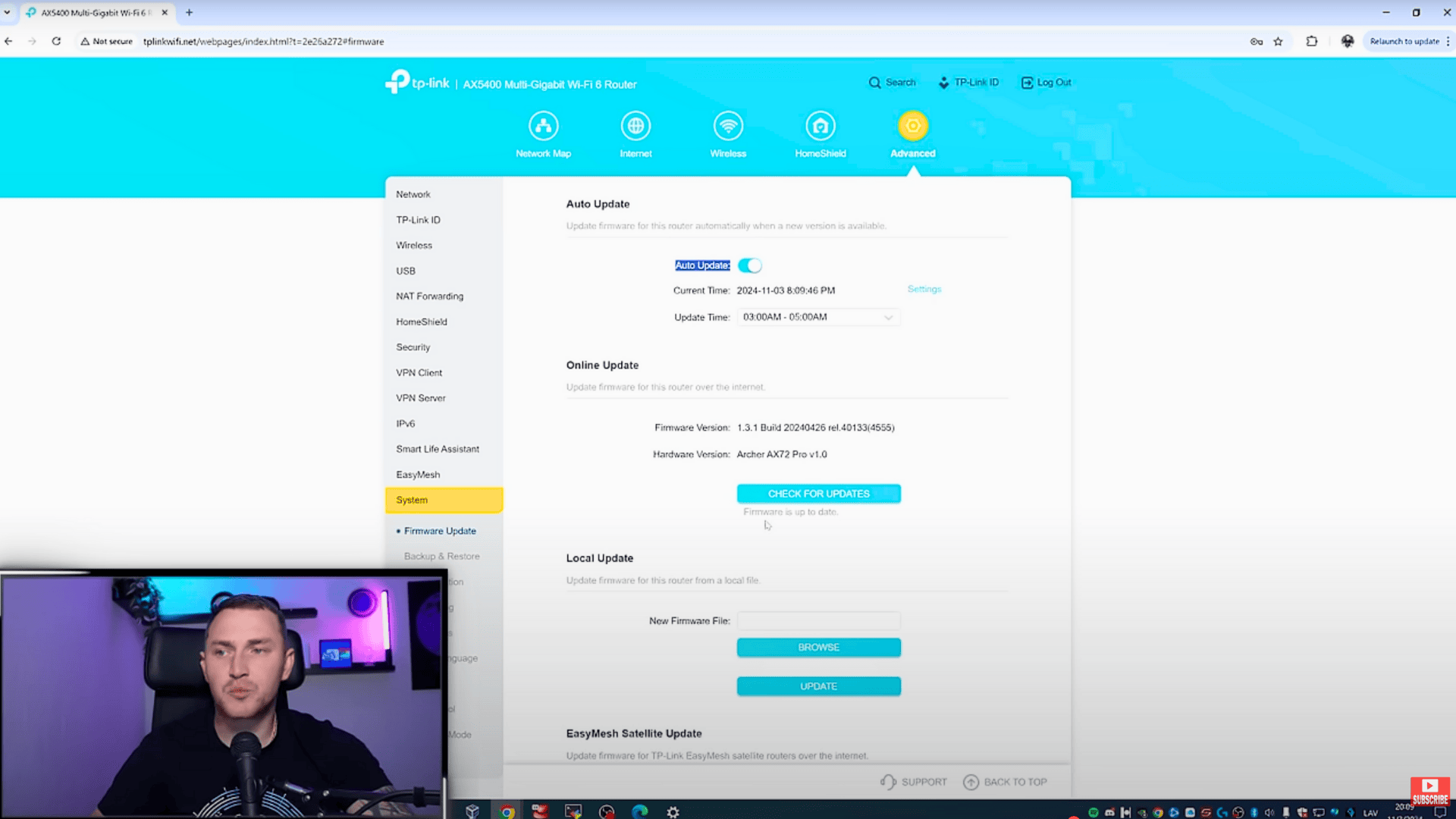
Task: Open the tab search dropdown arrow
Action: (x=8, y=12)
